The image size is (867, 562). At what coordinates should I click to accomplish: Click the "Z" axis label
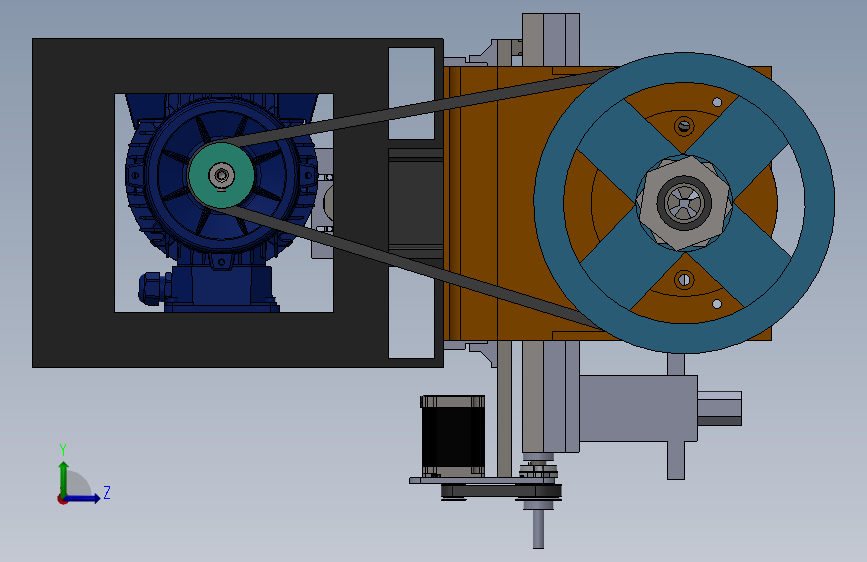pos(107,493)
